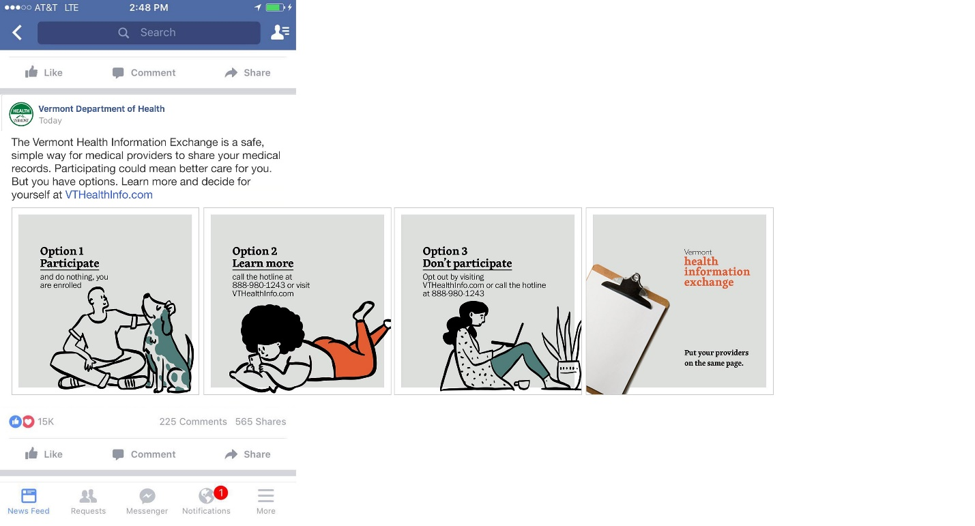Viewport: 975px width, 526px height.
Task: Open the Requests tab
Action: (x=88, y=502)
